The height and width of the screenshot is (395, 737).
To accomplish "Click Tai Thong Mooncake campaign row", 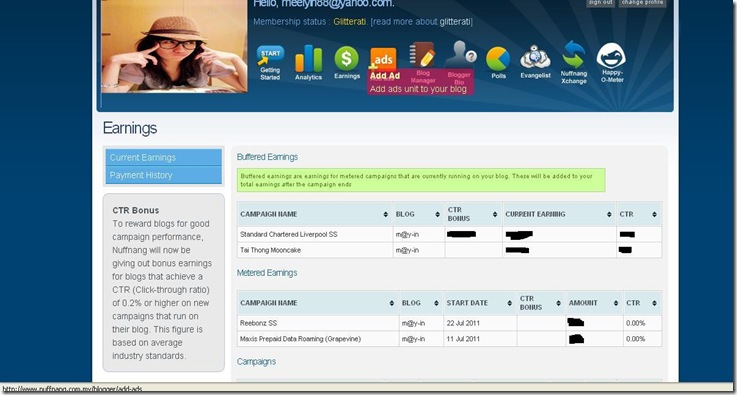I will tap(449, 250).
